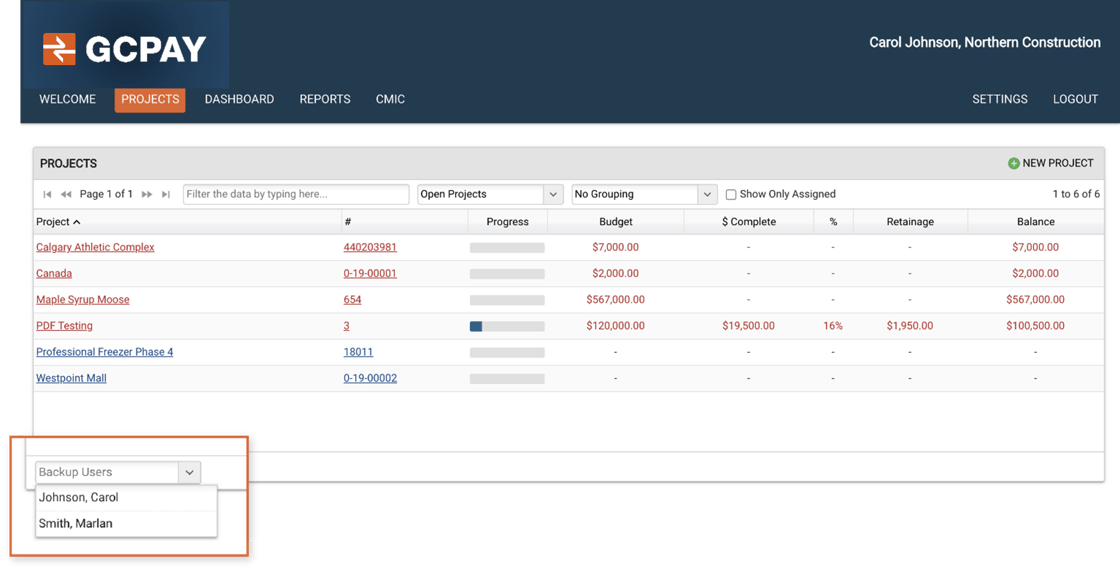Click Calgary Athletic Complex progress bar

click(x=507, y=248)
